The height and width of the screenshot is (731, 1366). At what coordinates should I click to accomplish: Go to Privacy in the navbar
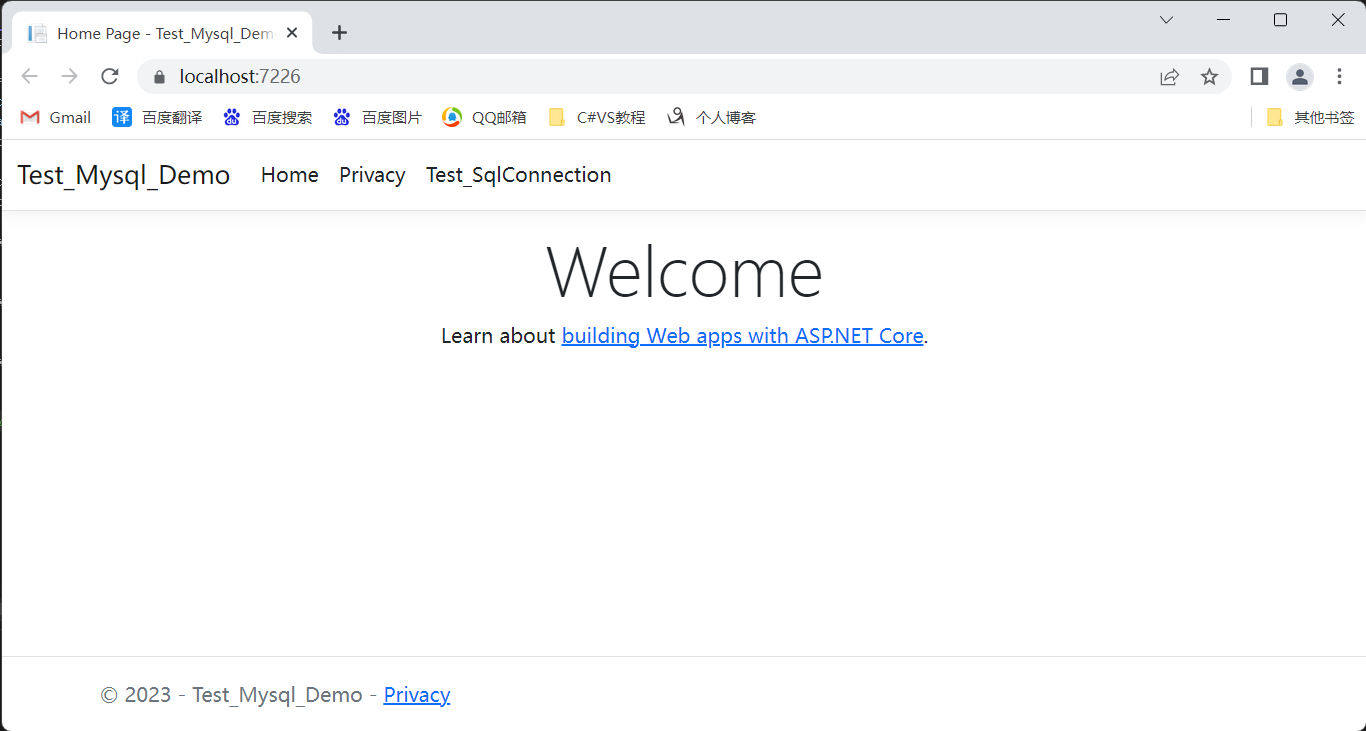(372, 175)
